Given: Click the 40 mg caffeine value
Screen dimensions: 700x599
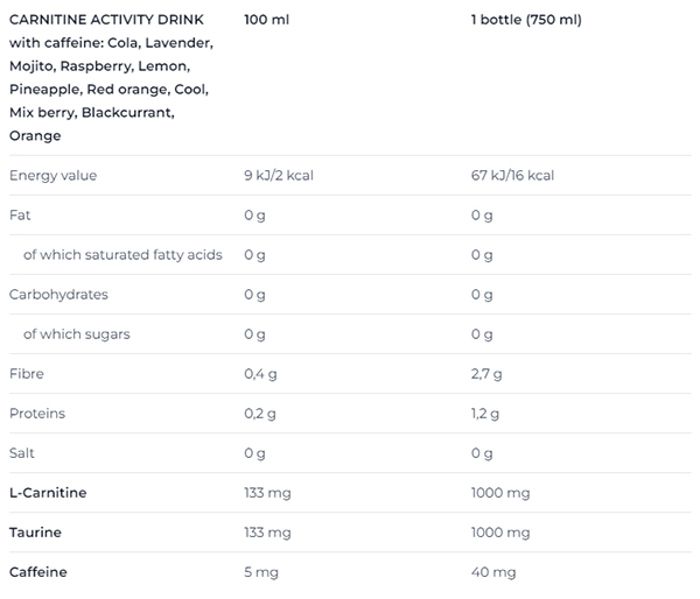Looking at the screenshot, I should 493,572.
